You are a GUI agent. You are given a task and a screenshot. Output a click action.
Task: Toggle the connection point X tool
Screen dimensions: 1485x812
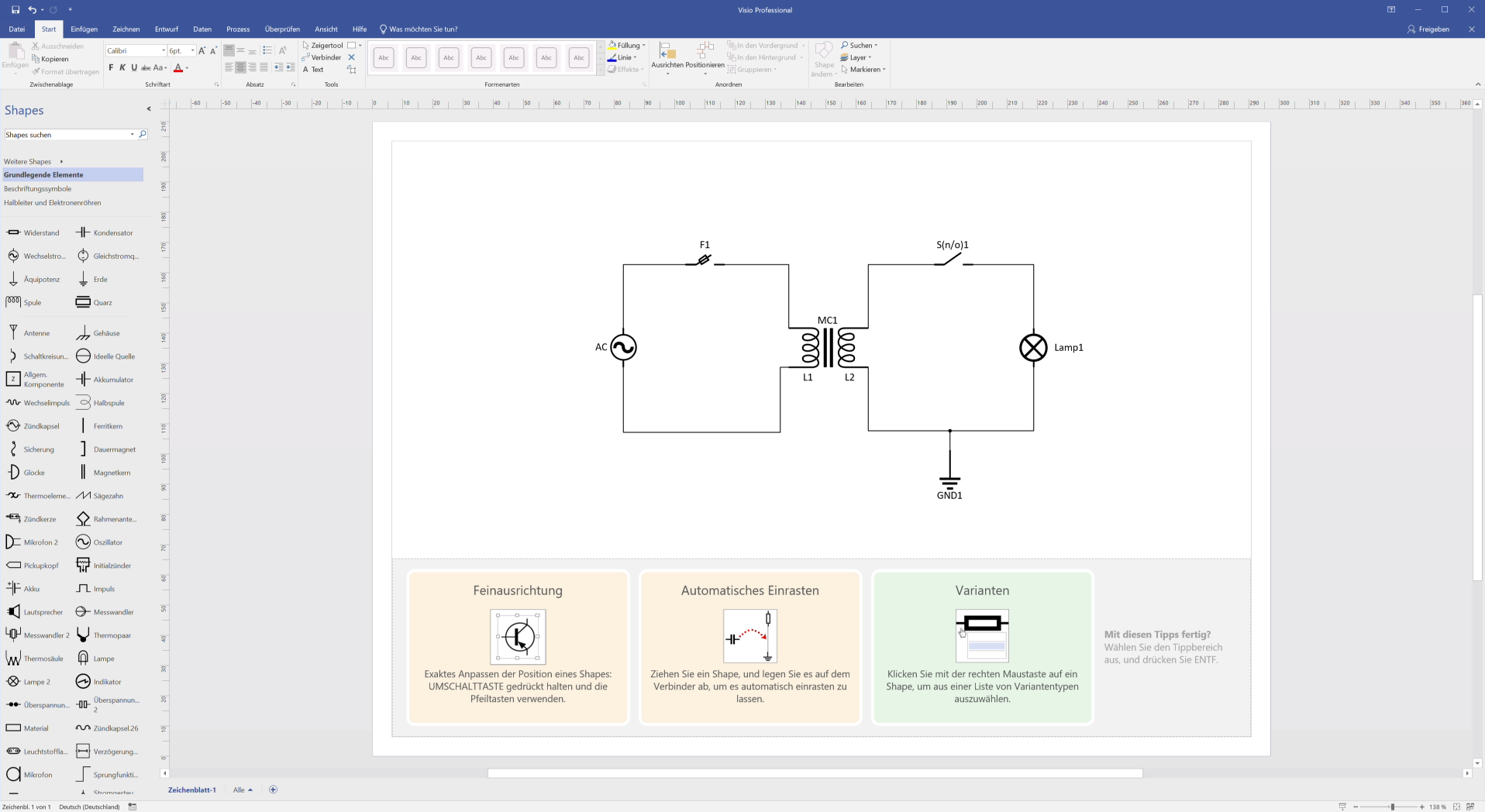point(352,57)
